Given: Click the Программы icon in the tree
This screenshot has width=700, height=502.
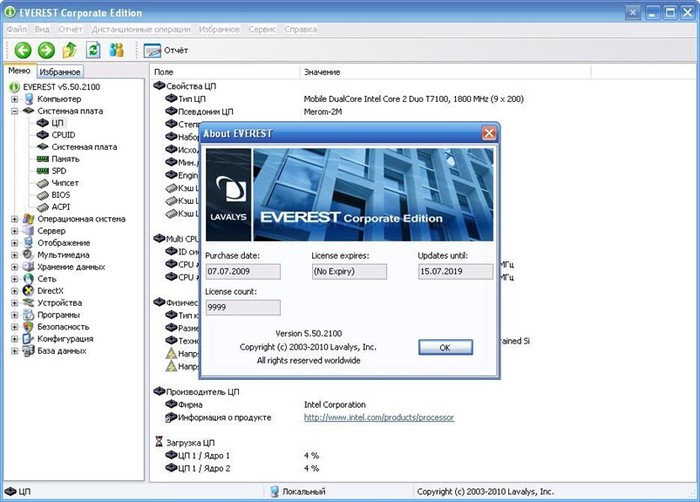Looking at the screenshot, I should (x=29, y=315).
